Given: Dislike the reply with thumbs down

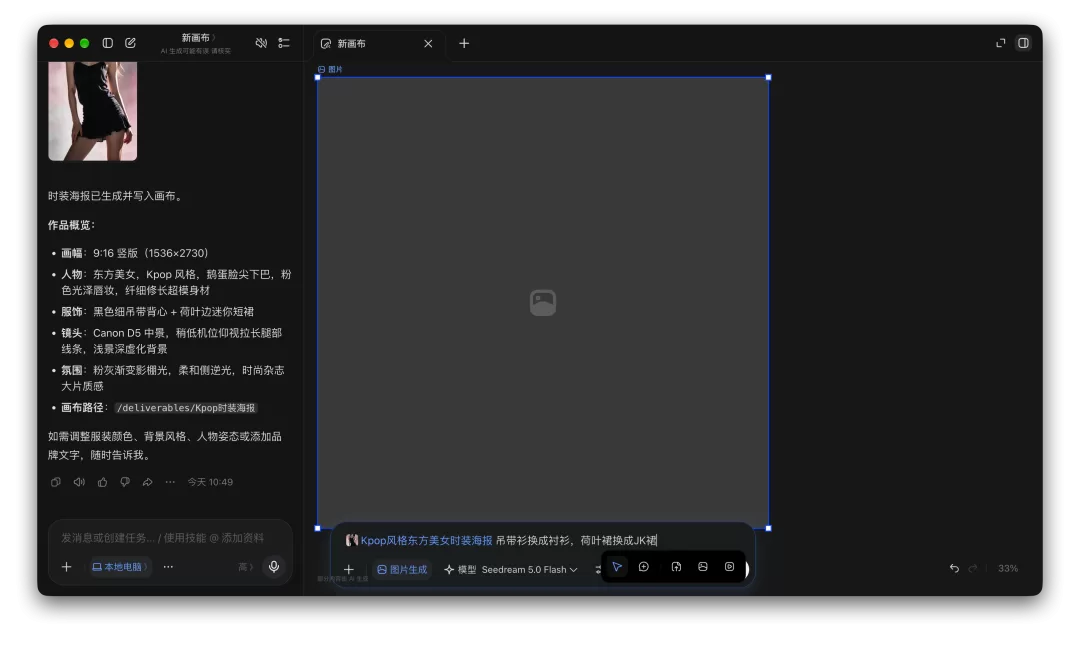Looking at the screenshot, I should tap(125, 482).
